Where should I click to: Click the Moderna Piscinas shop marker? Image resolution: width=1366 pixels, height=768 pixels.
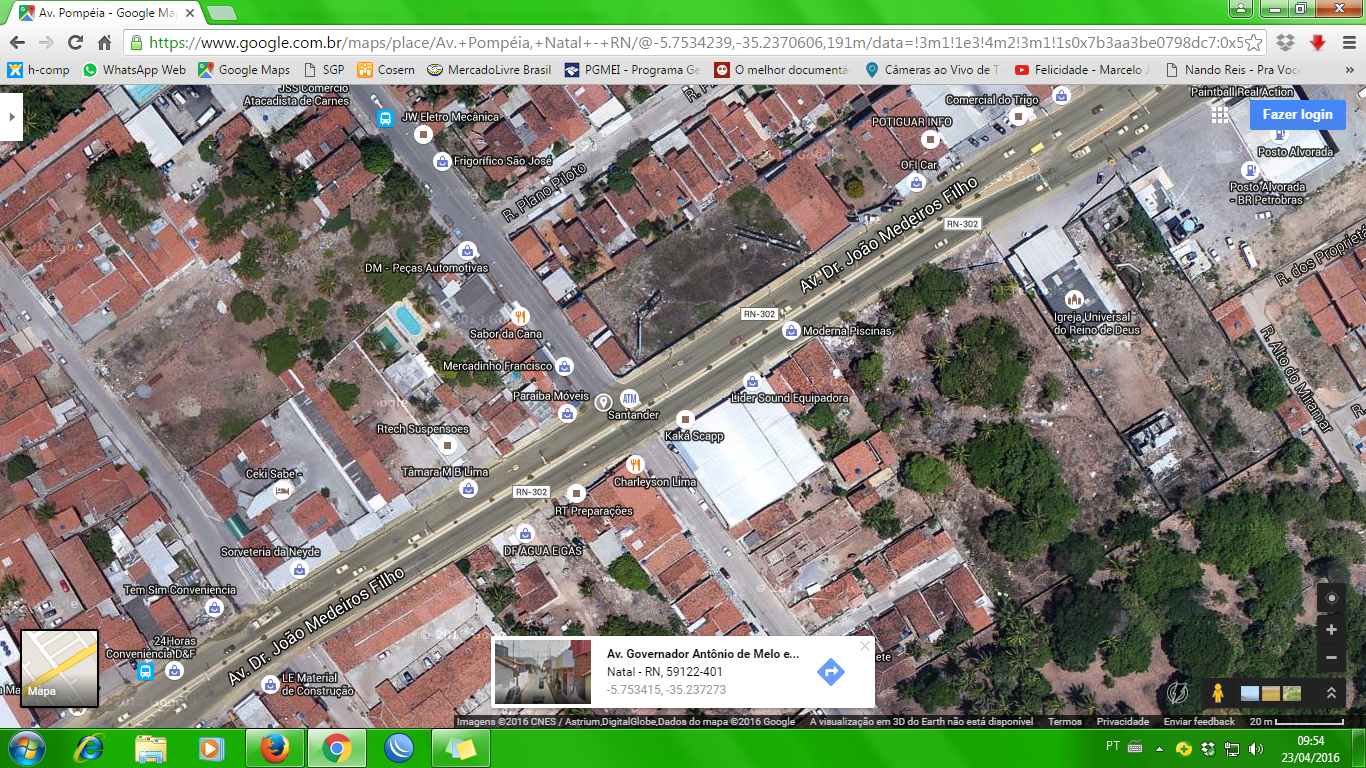pyautogui.click(x=791, y=330)
